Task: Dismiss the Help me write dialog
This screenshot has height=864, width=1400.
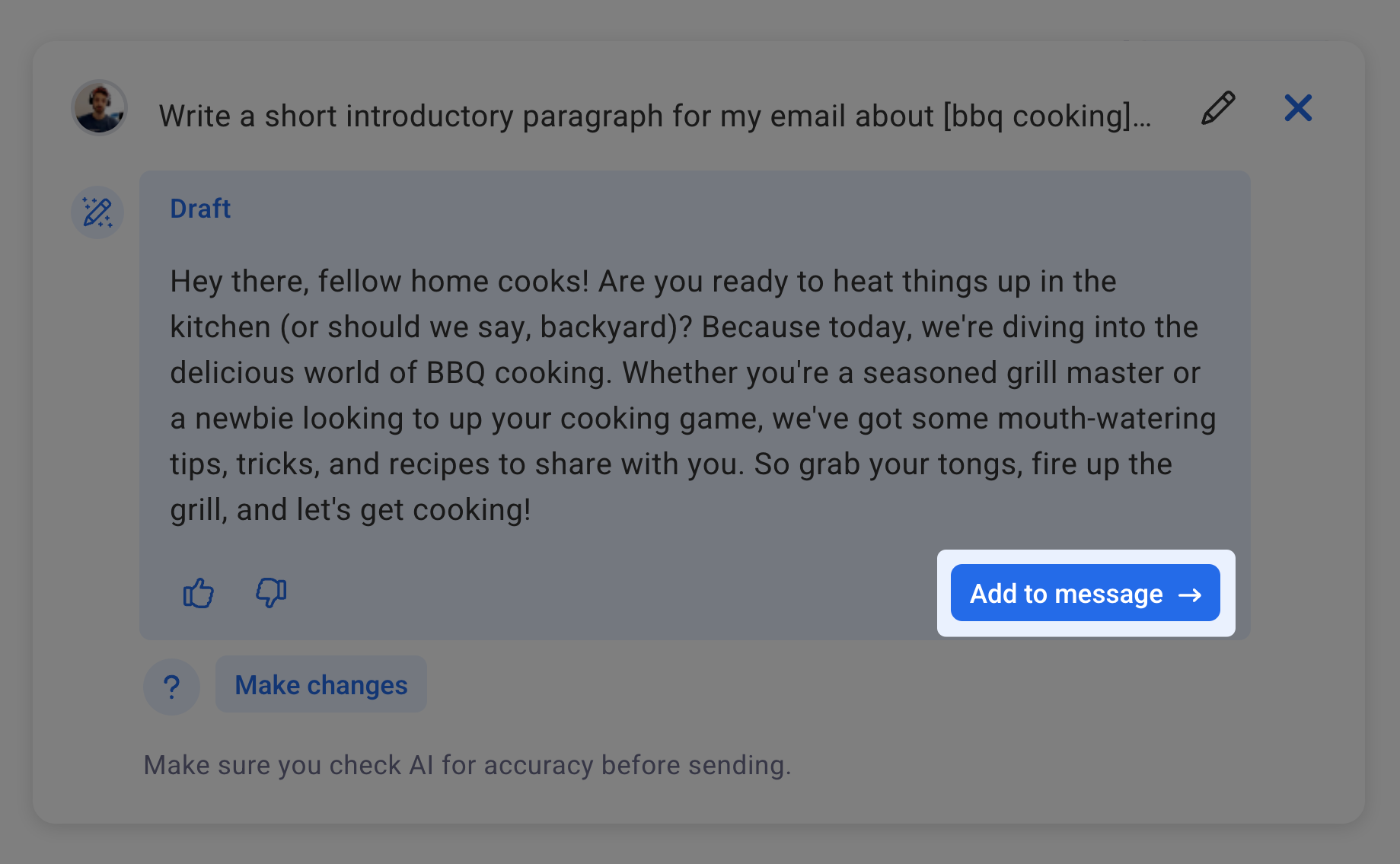Action: (1298, 108)
